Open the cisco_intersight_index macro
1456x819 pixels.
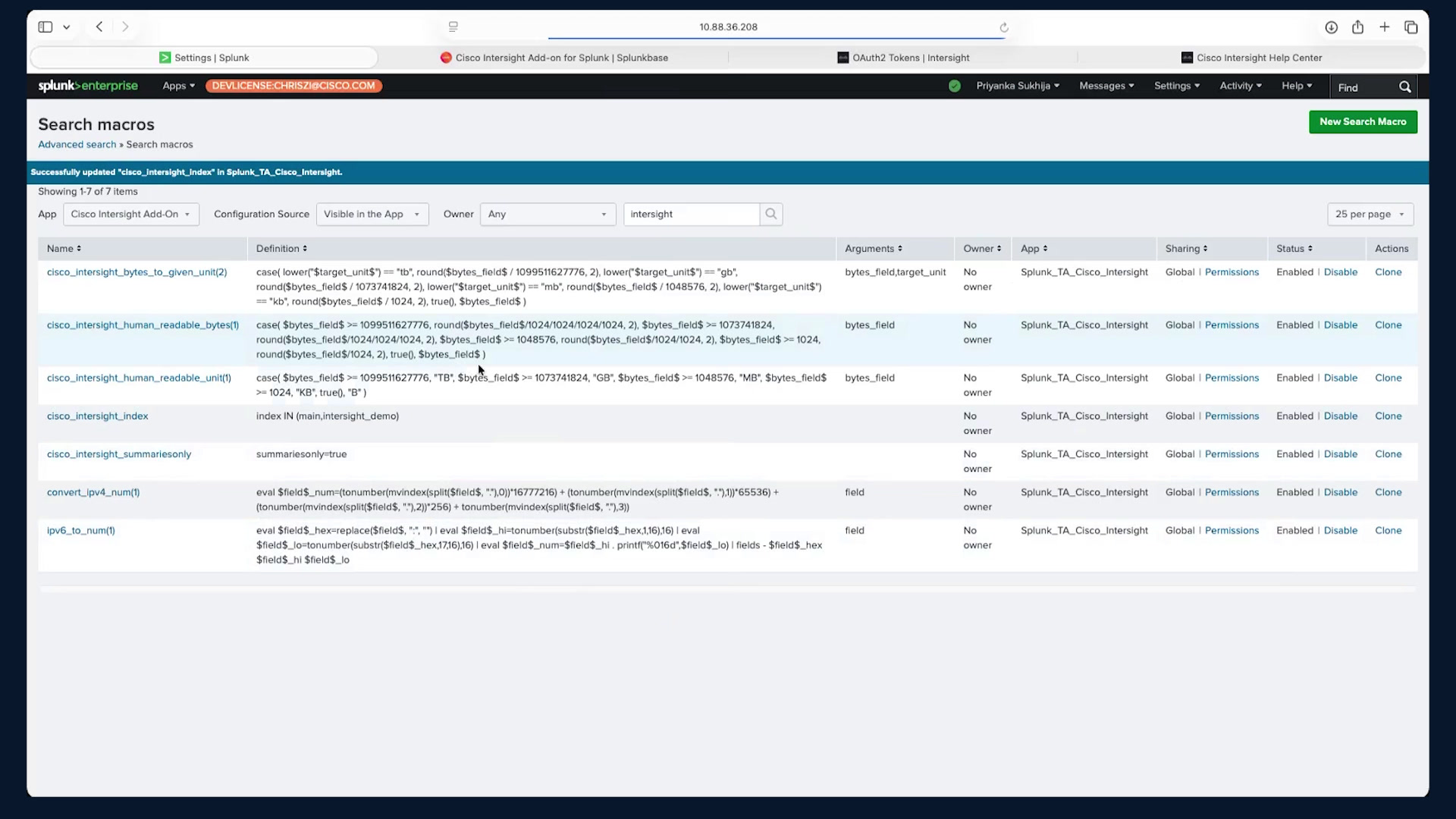point(97,416)
